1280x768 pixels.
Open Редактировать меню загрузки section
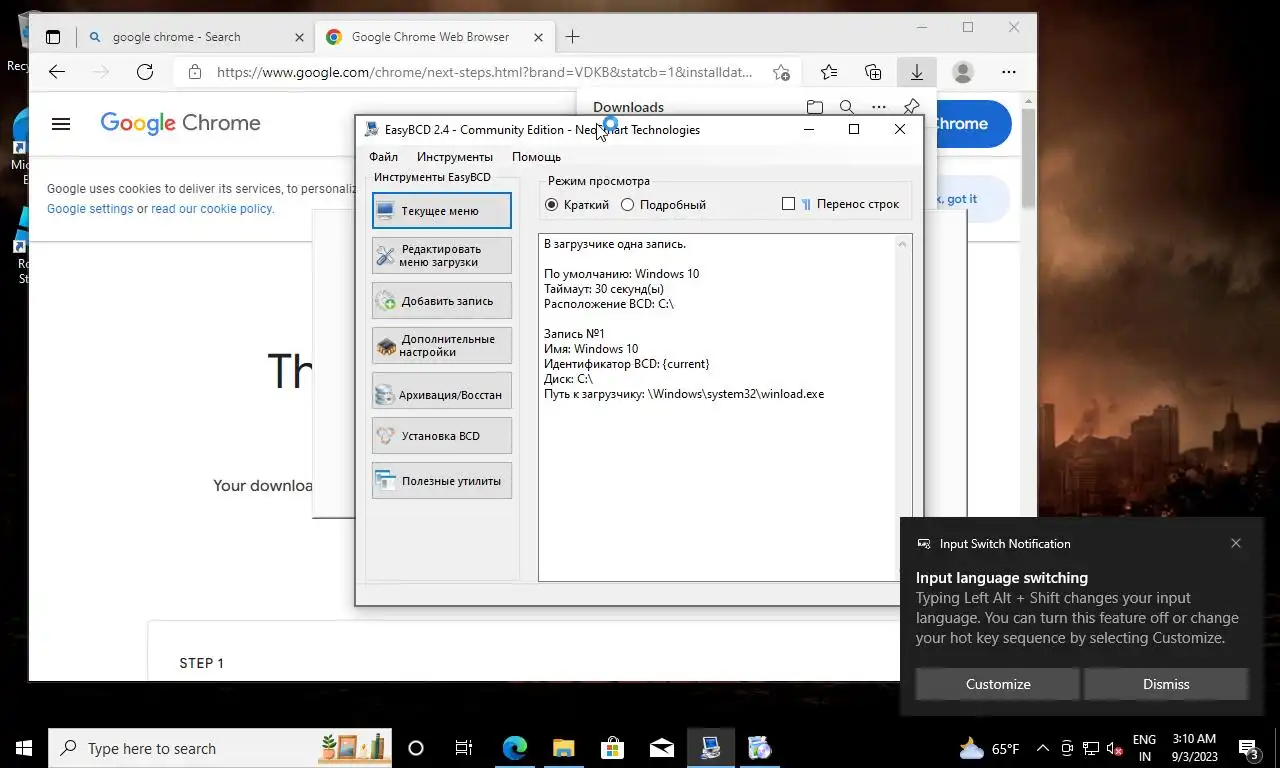click(x=442, y=256)
